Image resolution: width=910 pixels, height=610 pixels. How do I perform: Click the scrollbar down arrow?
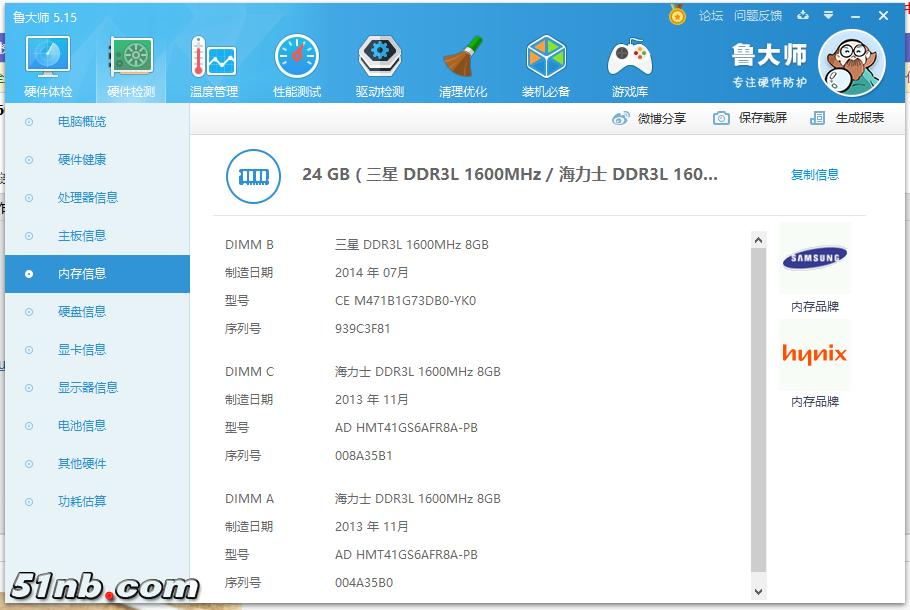click(758, 592)
